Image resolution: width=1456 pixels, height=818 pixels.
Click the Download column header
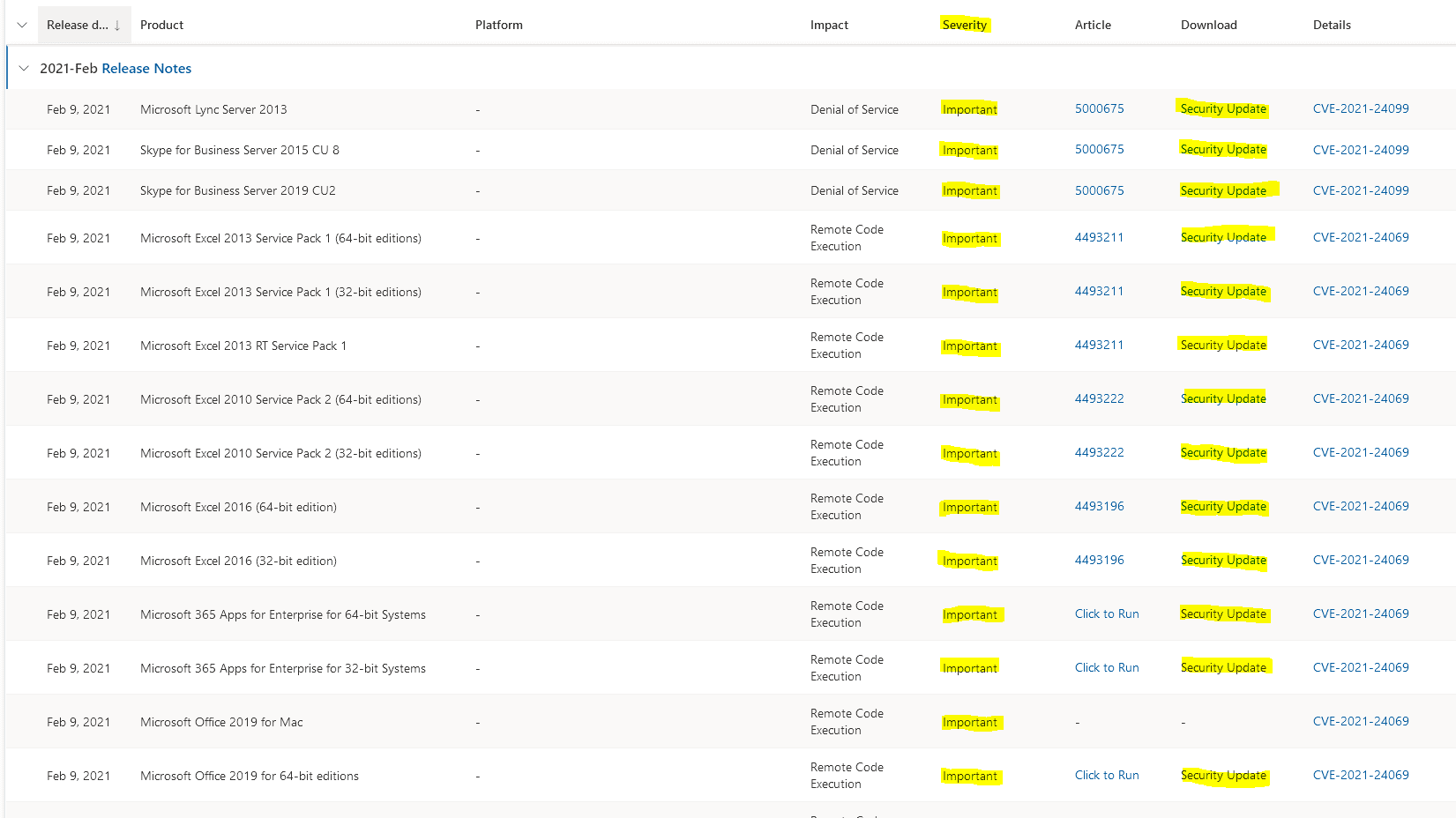(1209, 26)
